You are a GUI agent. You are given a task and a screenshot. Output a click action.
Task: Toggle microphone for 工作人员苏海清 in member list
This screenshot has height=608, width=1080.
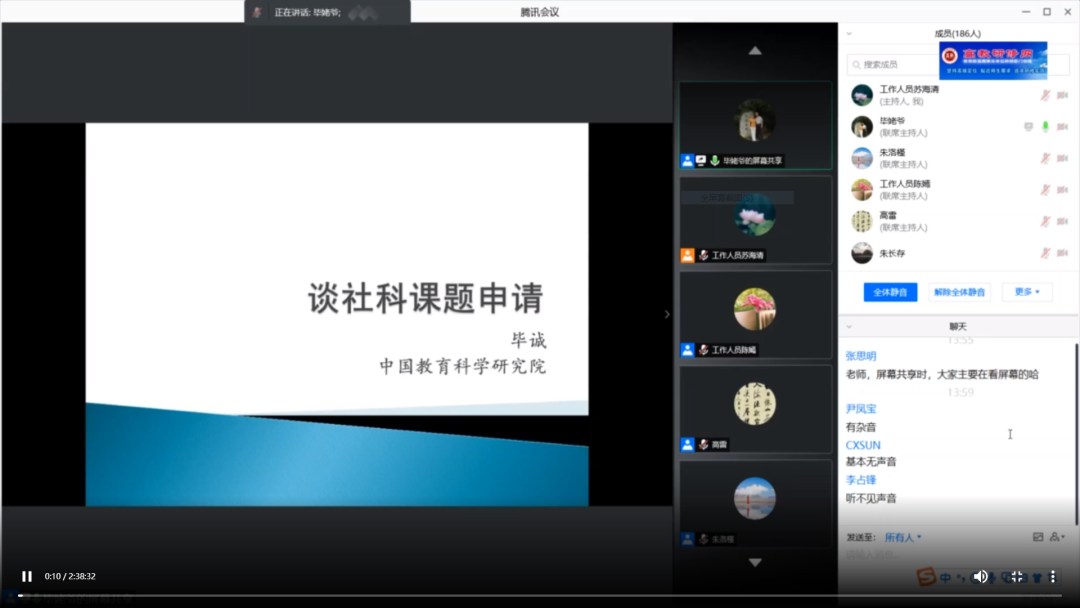click(1045, 95)
